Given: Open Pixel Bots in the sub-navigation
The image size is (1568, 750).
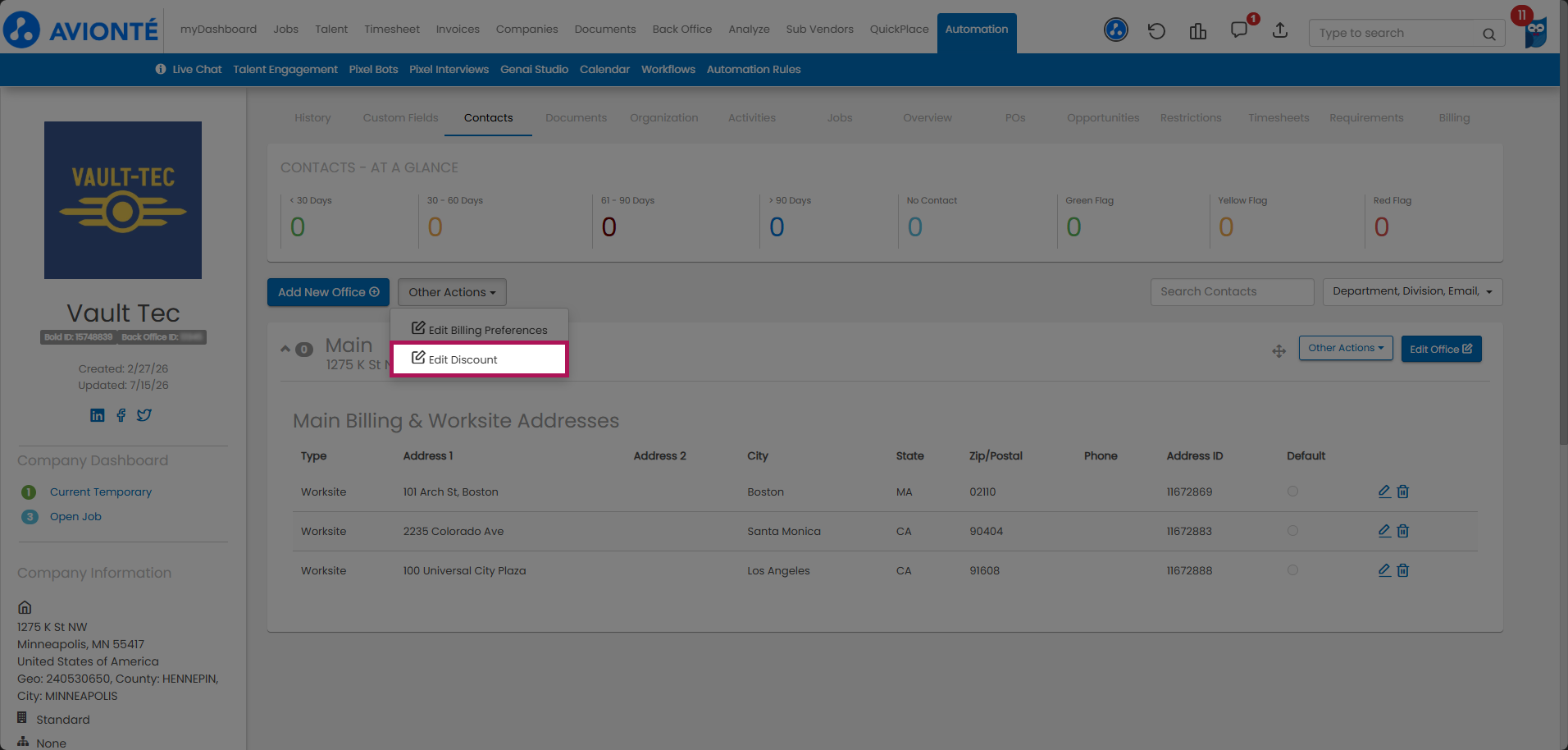Looking at the screenshot, I should point(373,70).
